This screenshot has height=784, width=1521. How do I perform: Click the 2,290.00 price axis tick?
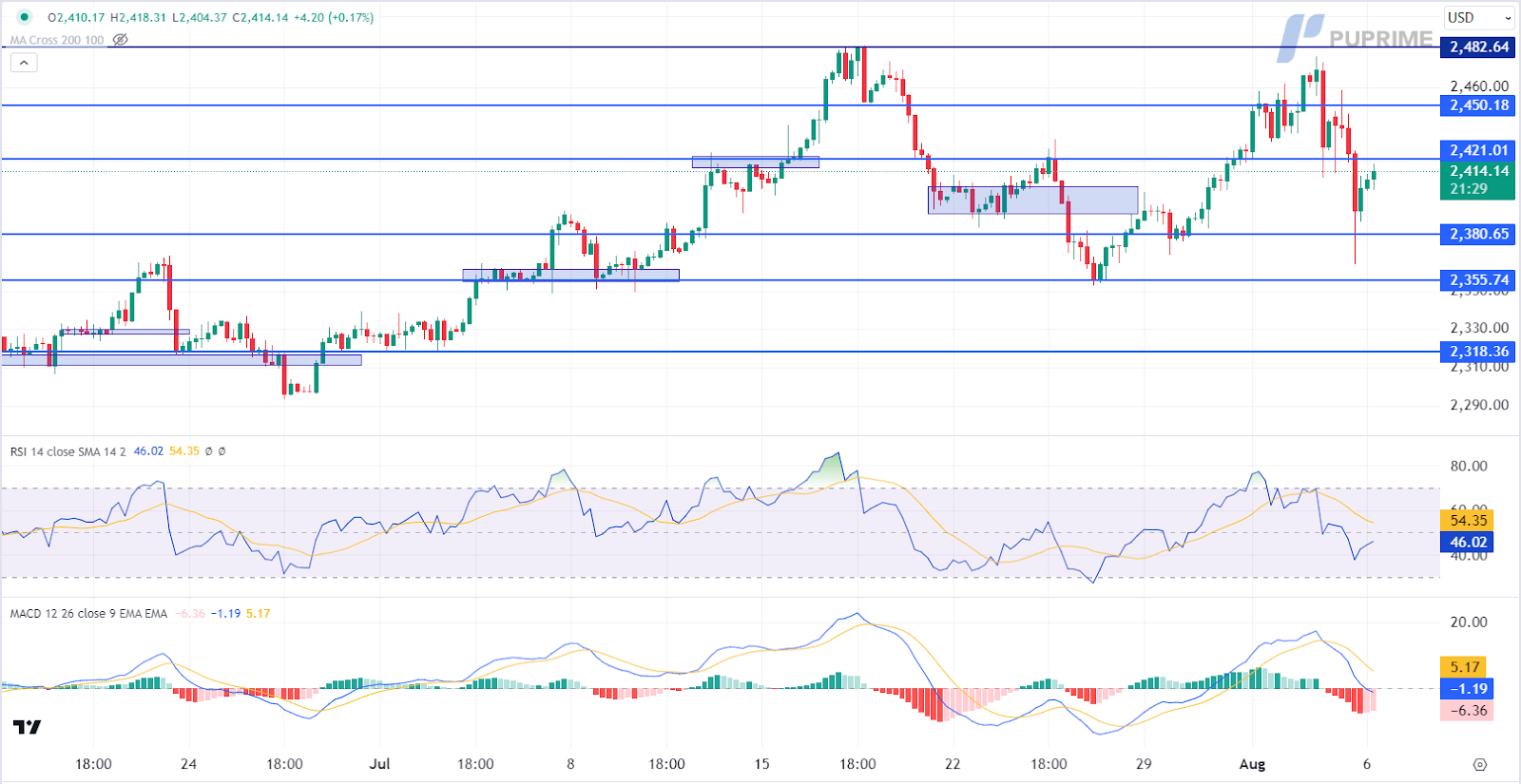point(1479,405)
